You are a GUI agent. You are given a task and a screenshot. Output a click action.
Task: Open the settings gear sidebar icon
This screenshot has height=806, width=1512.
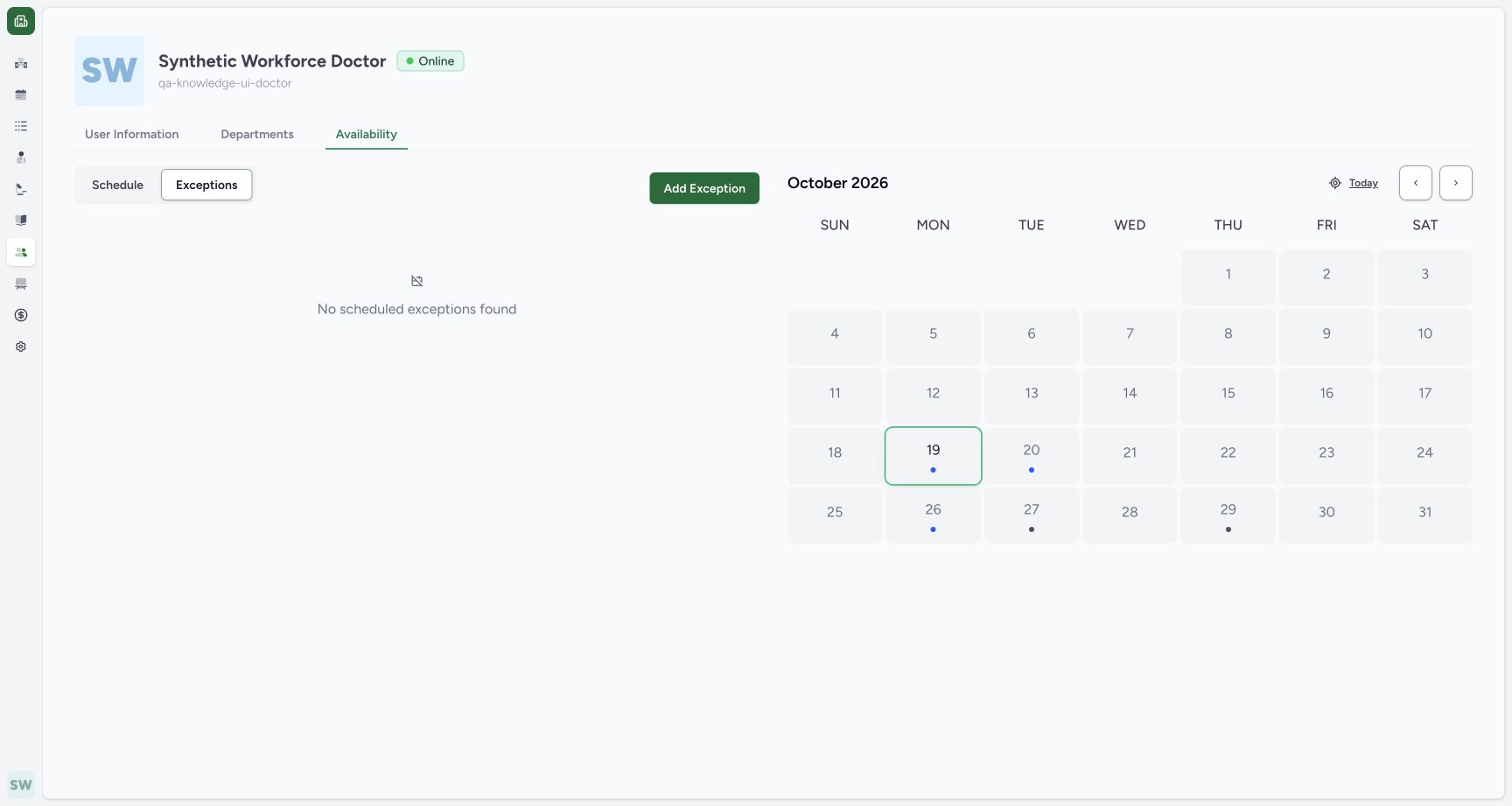pyautogui.click(x=21, y=347)
